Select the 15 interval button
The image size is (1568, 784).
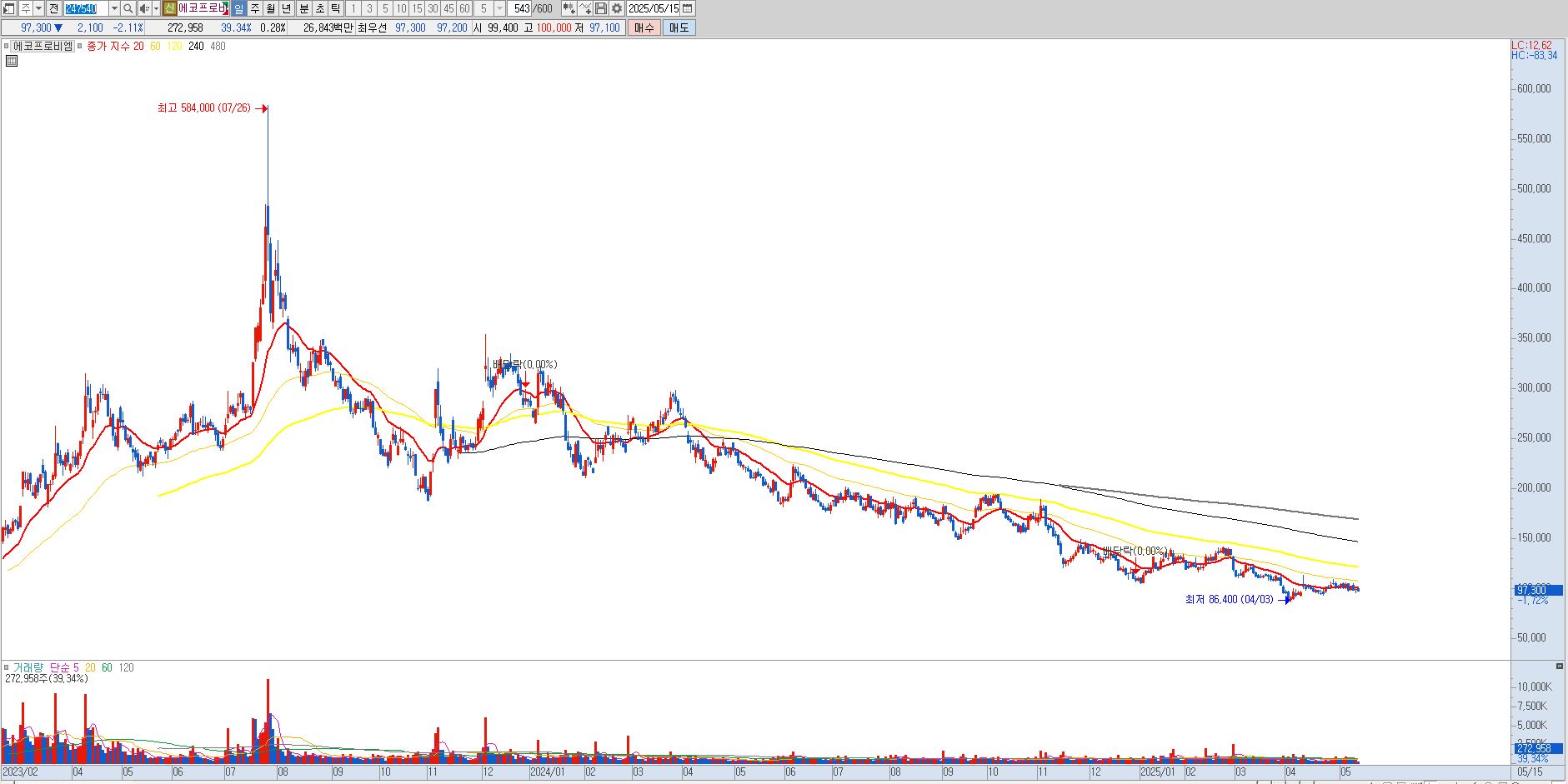(x=417, y=8)
